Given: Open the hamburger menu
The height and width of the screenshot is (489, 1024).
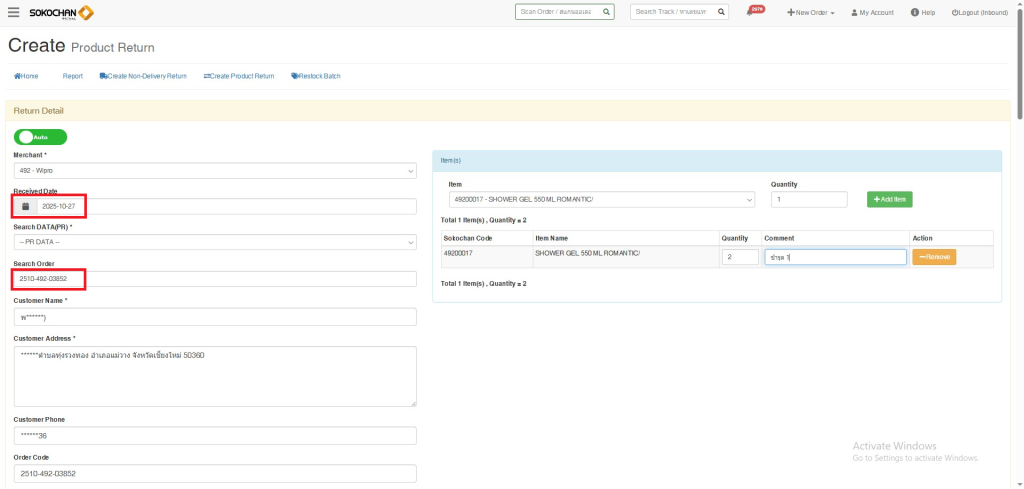Looking at the screenshot, I should (x=13, y=12).
